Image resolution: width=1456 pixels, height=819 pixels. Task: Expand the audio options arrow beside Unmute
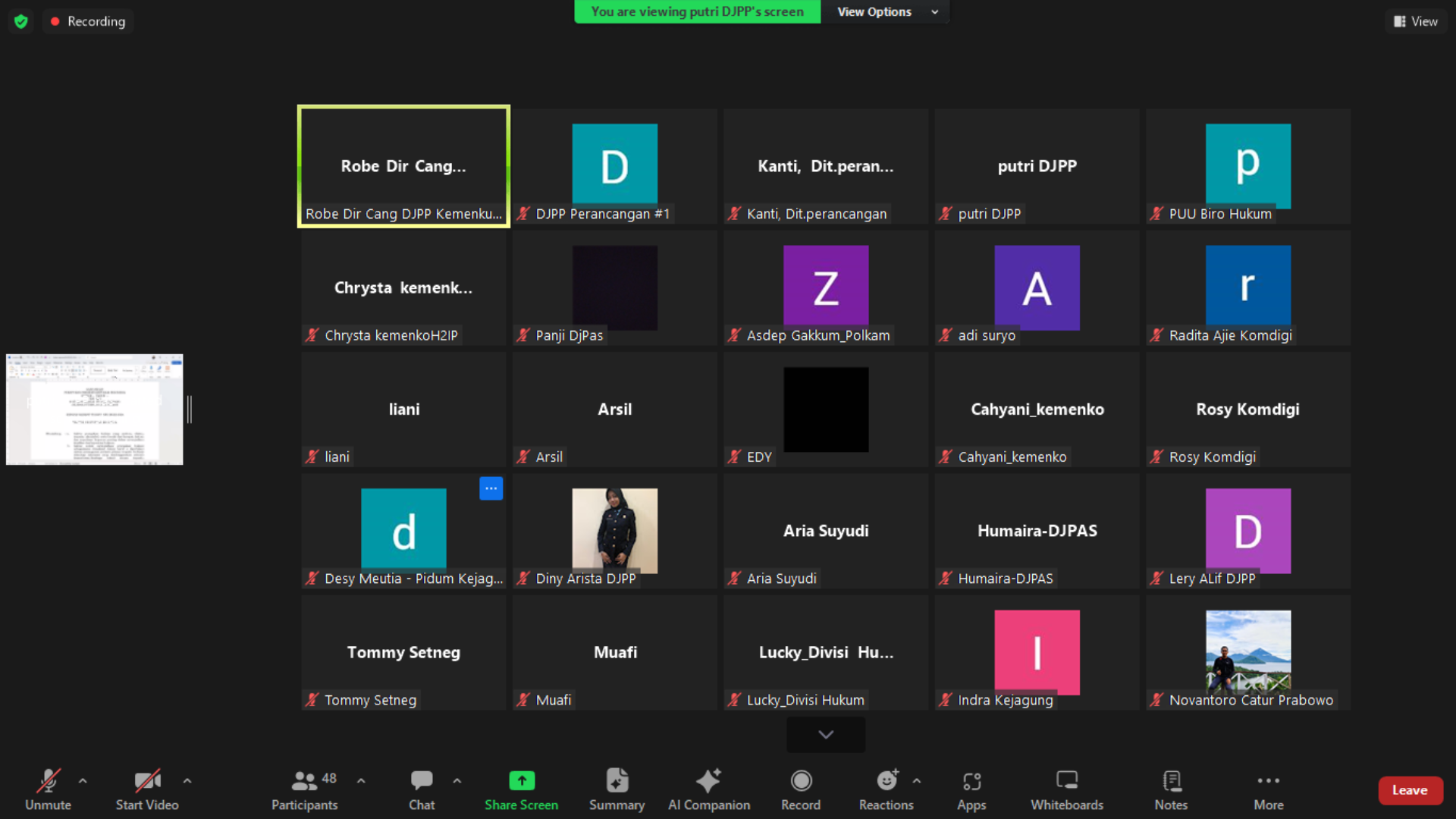click(x=83, y=780)
